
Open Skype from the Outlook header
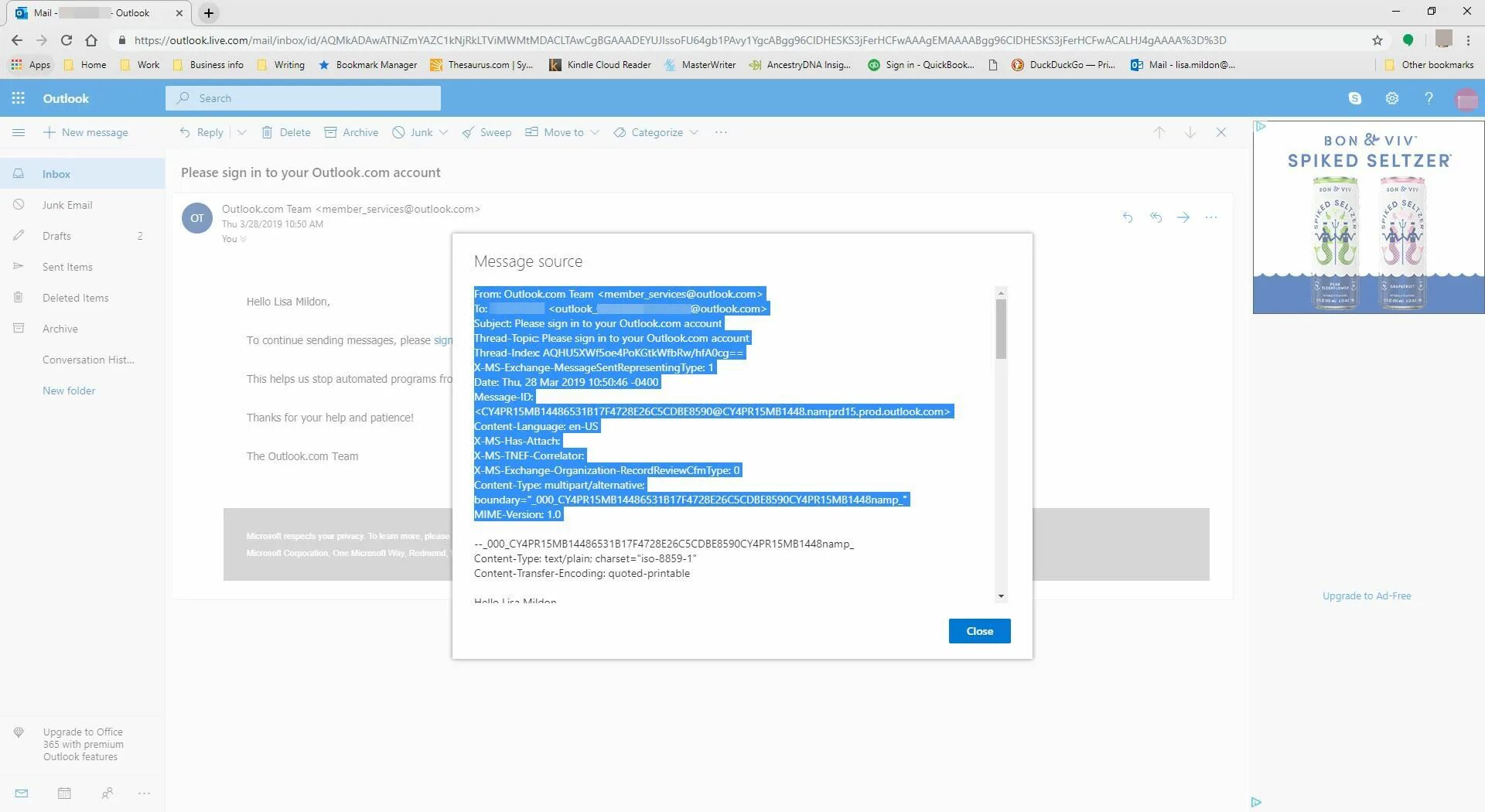(x=1355, y=98)
